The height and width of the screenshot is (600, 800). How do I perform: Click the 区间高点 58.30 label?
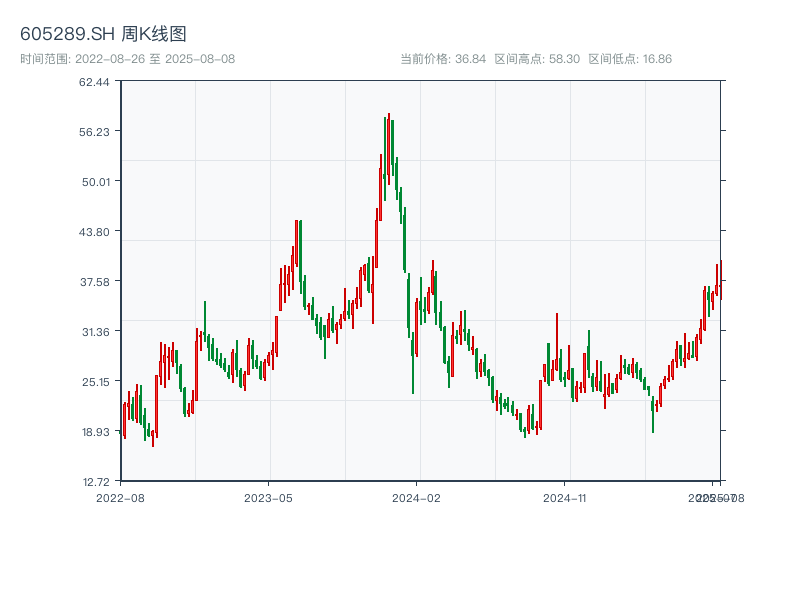[537, 59]
